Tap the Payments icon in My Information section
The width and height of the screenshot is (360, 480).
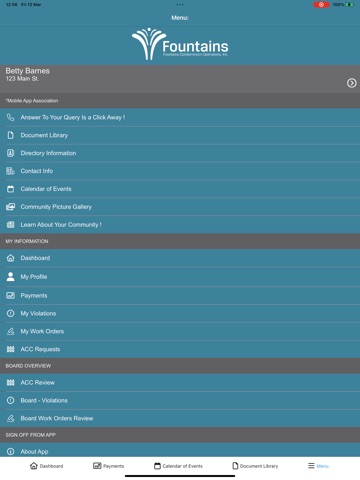11,295
